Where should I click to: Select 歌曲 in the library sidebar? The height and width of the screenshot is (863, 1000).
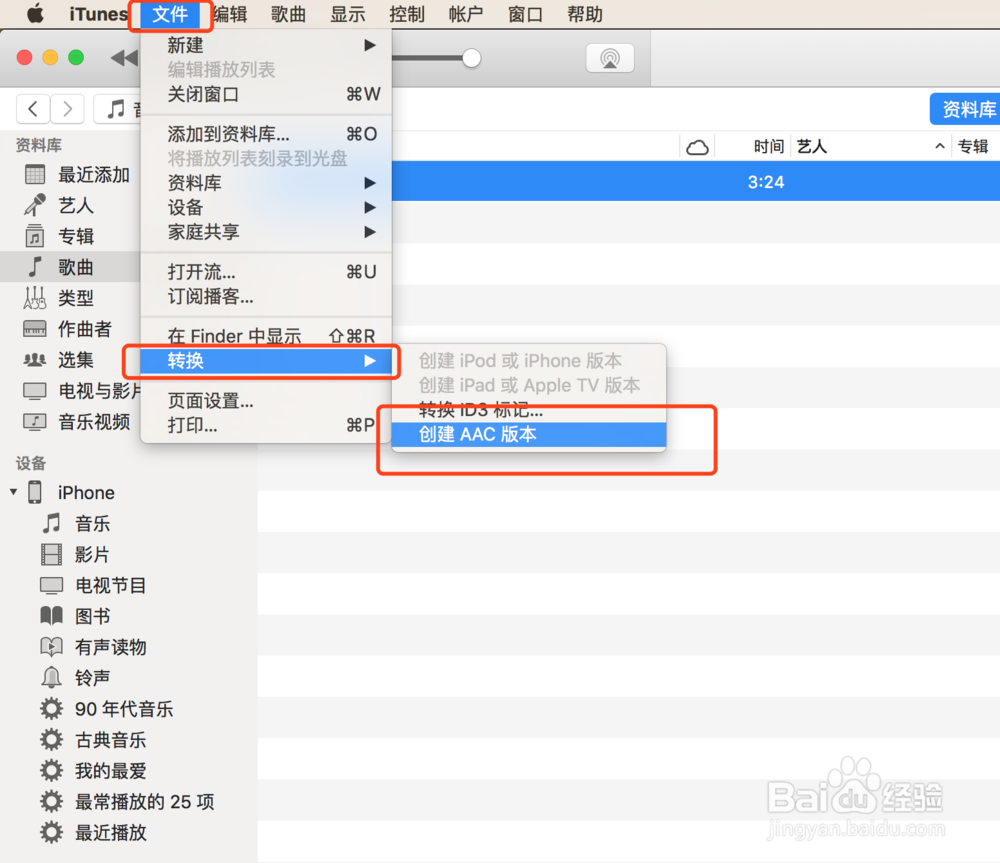coord(70,267)
